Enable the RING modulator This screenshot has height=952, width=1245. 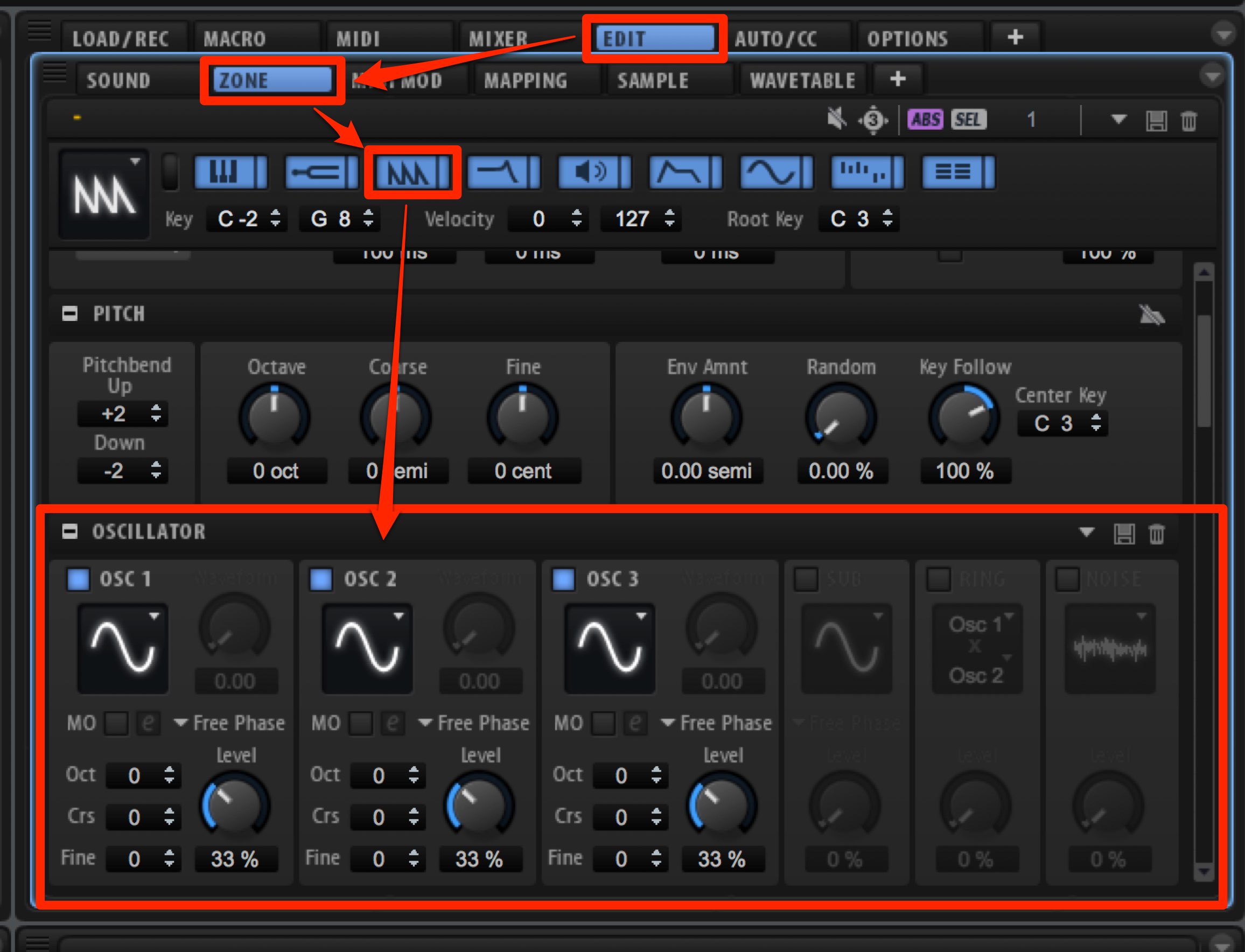point(939,579)
